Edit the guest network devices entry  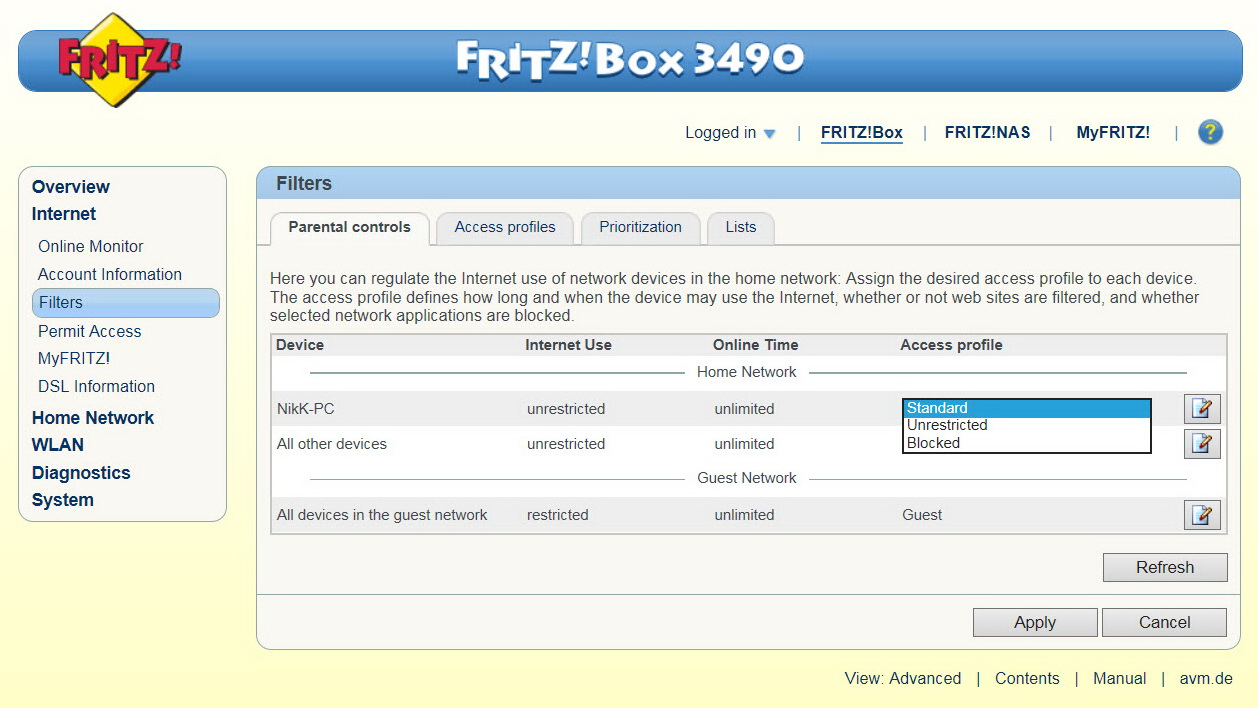click(1202, 515)
